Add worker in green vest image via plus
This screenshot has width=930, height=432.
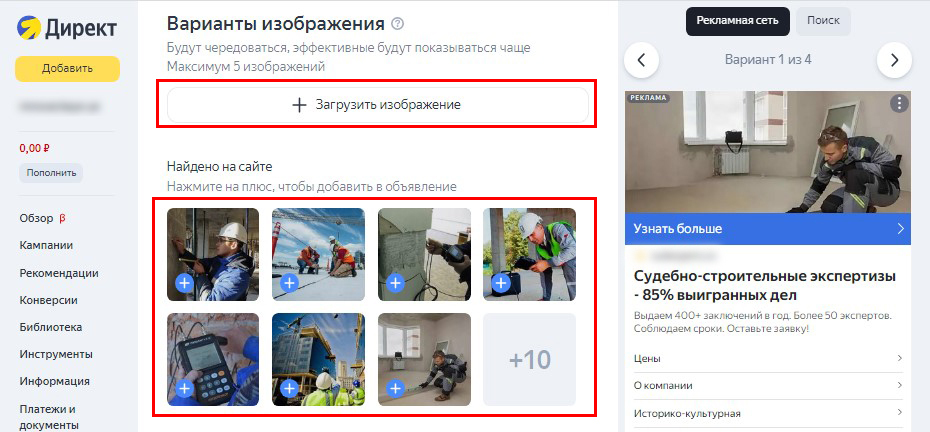[501, 284]
